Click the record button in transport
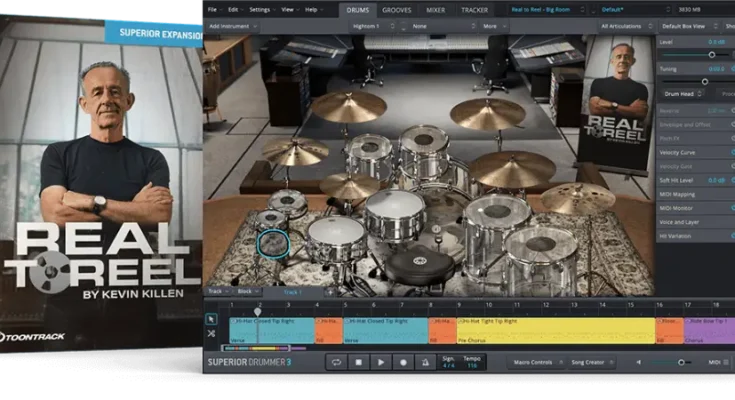 [403, 362]
